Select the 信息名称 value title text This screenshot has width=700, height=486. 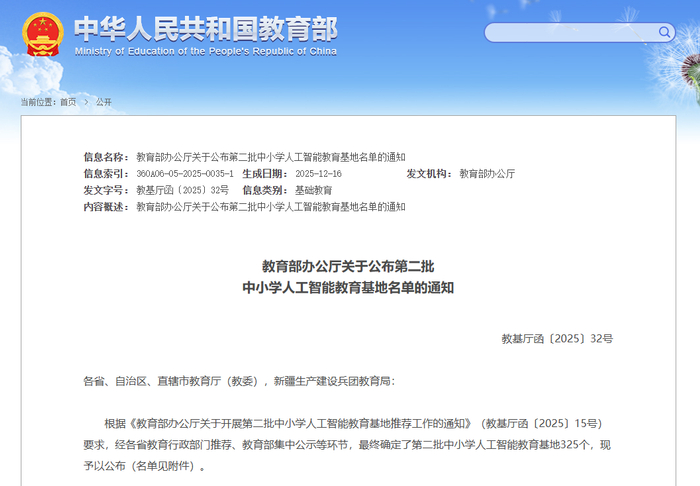(271, 157)
